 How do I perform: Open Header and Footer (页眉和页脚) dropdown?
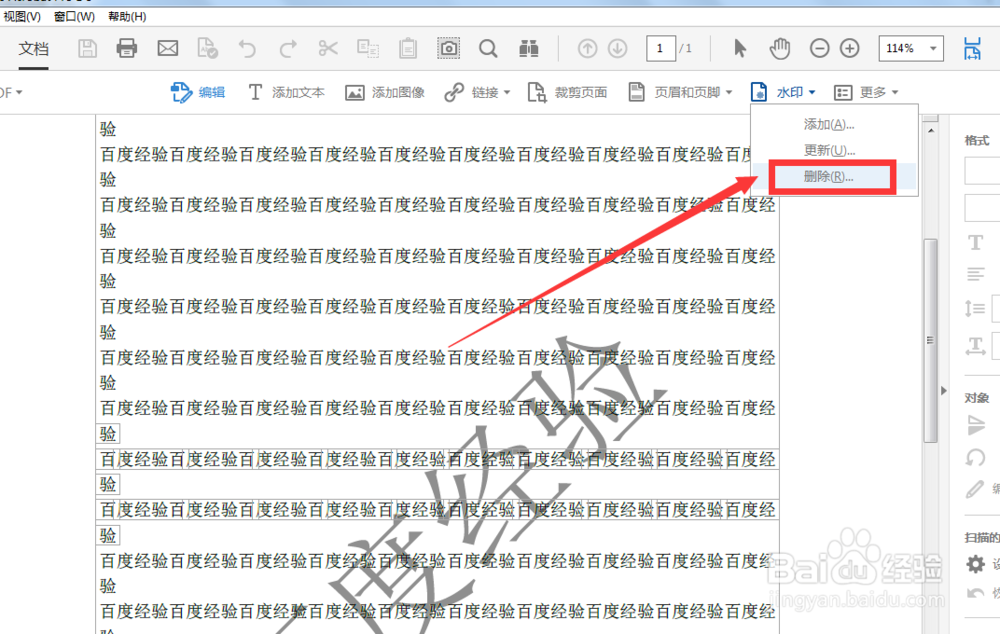[x=680, y=92]
